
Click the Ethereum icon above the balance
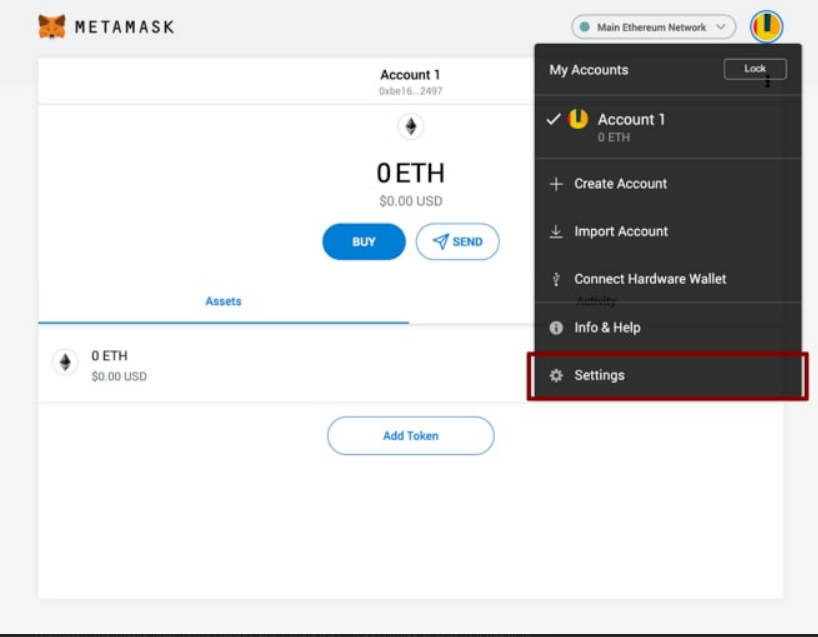coord(410,126)
